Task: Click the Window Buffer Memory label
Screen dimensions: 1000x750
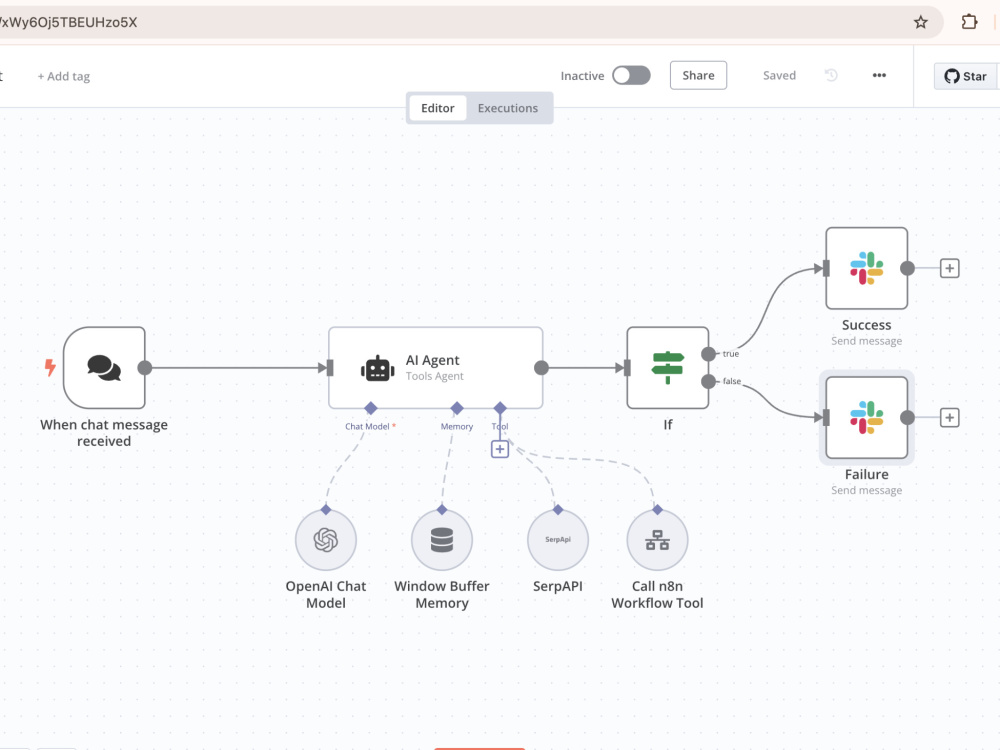Action: [x=442, y=594]
